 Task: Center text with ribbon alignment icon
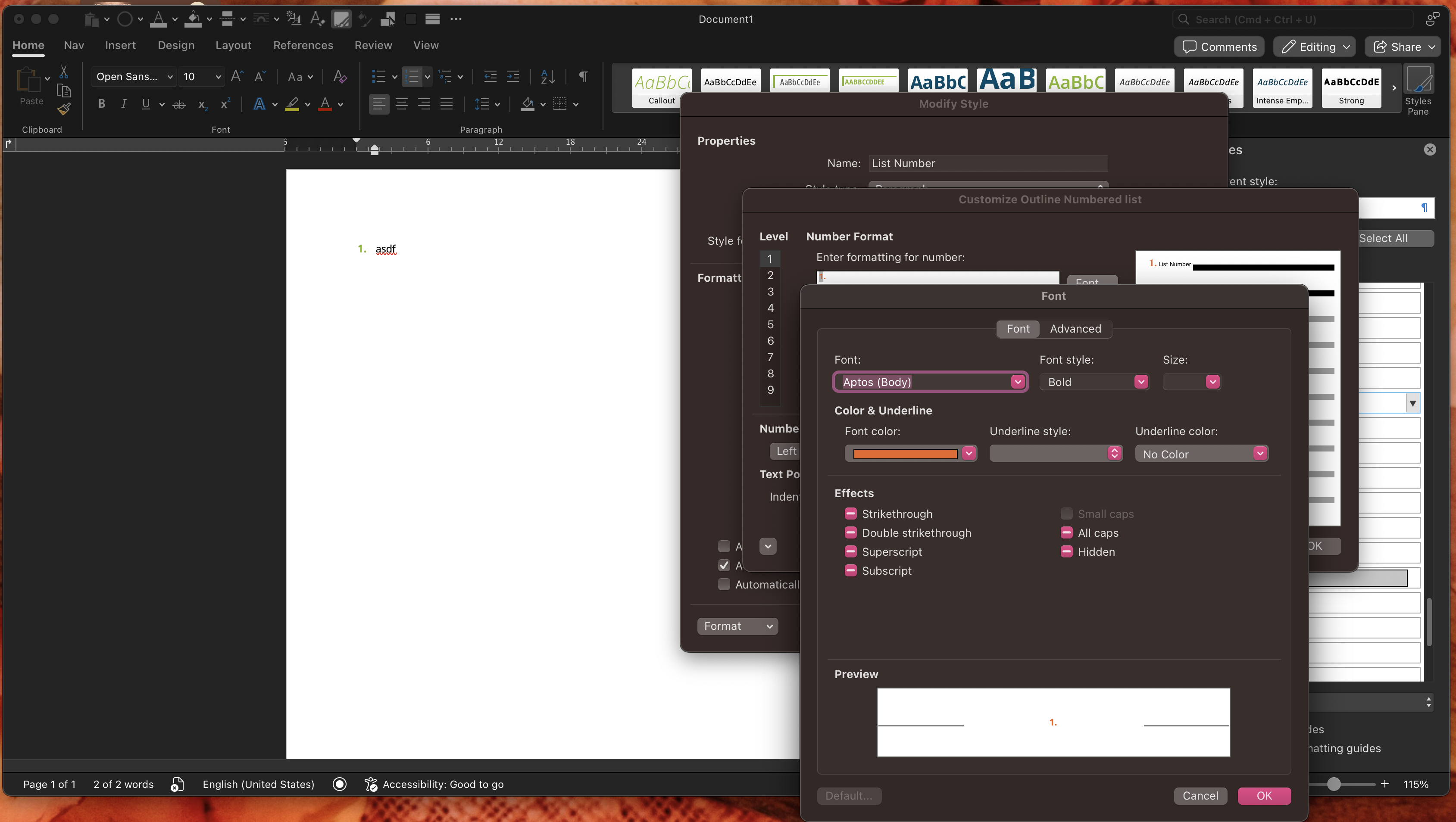click(x=401, y=104)
